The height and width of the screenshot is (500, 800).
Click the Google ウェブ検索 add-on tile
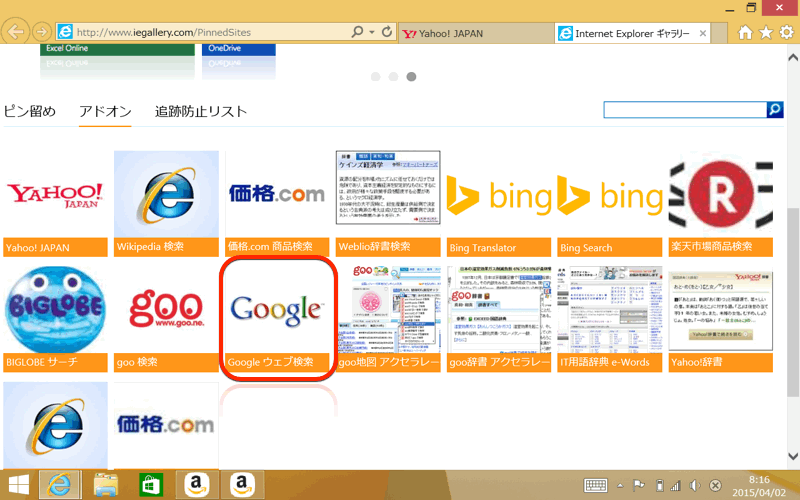279,316
